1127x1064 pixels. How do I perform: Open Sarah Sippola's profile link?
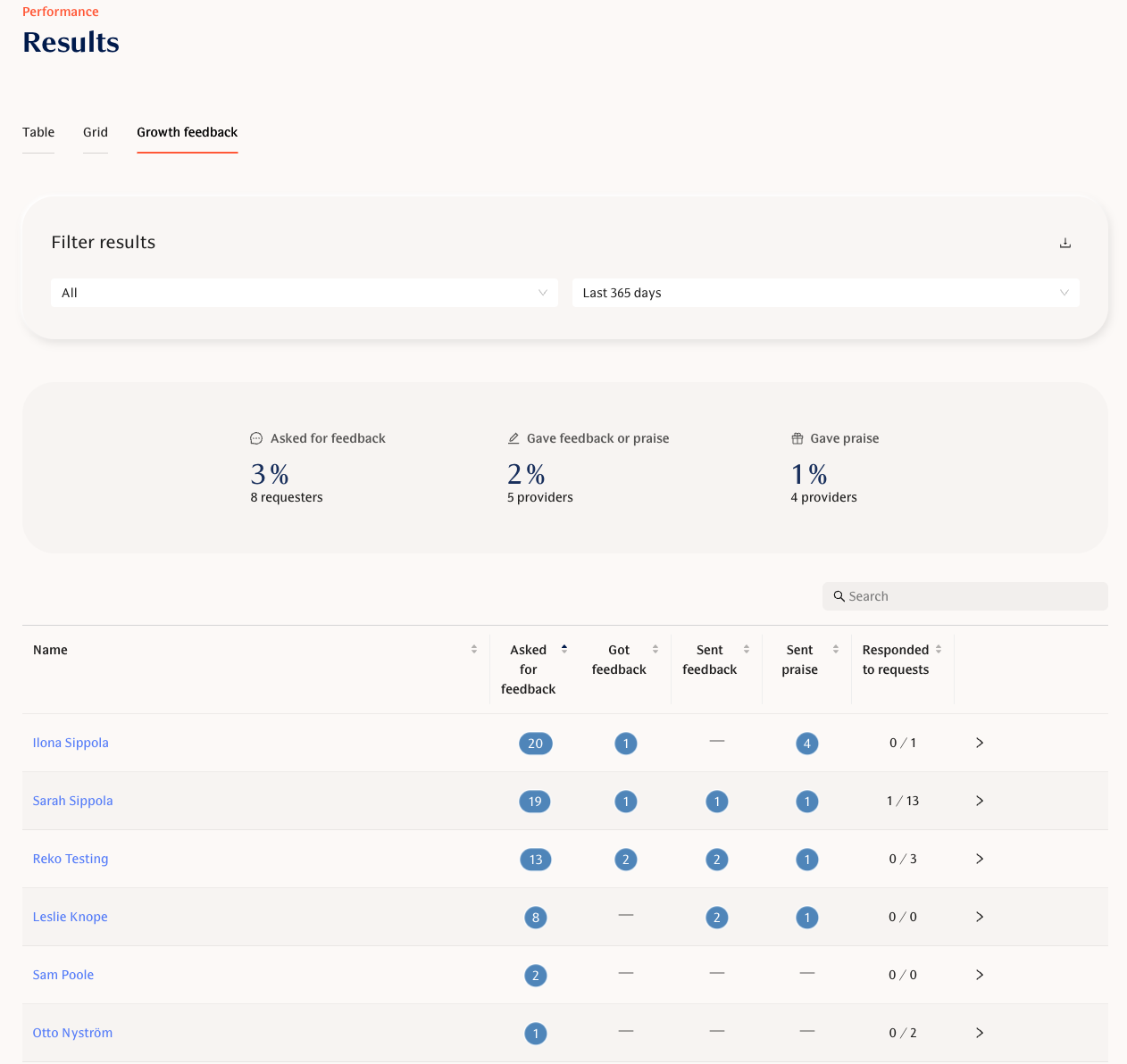click(x=72, y=801)
